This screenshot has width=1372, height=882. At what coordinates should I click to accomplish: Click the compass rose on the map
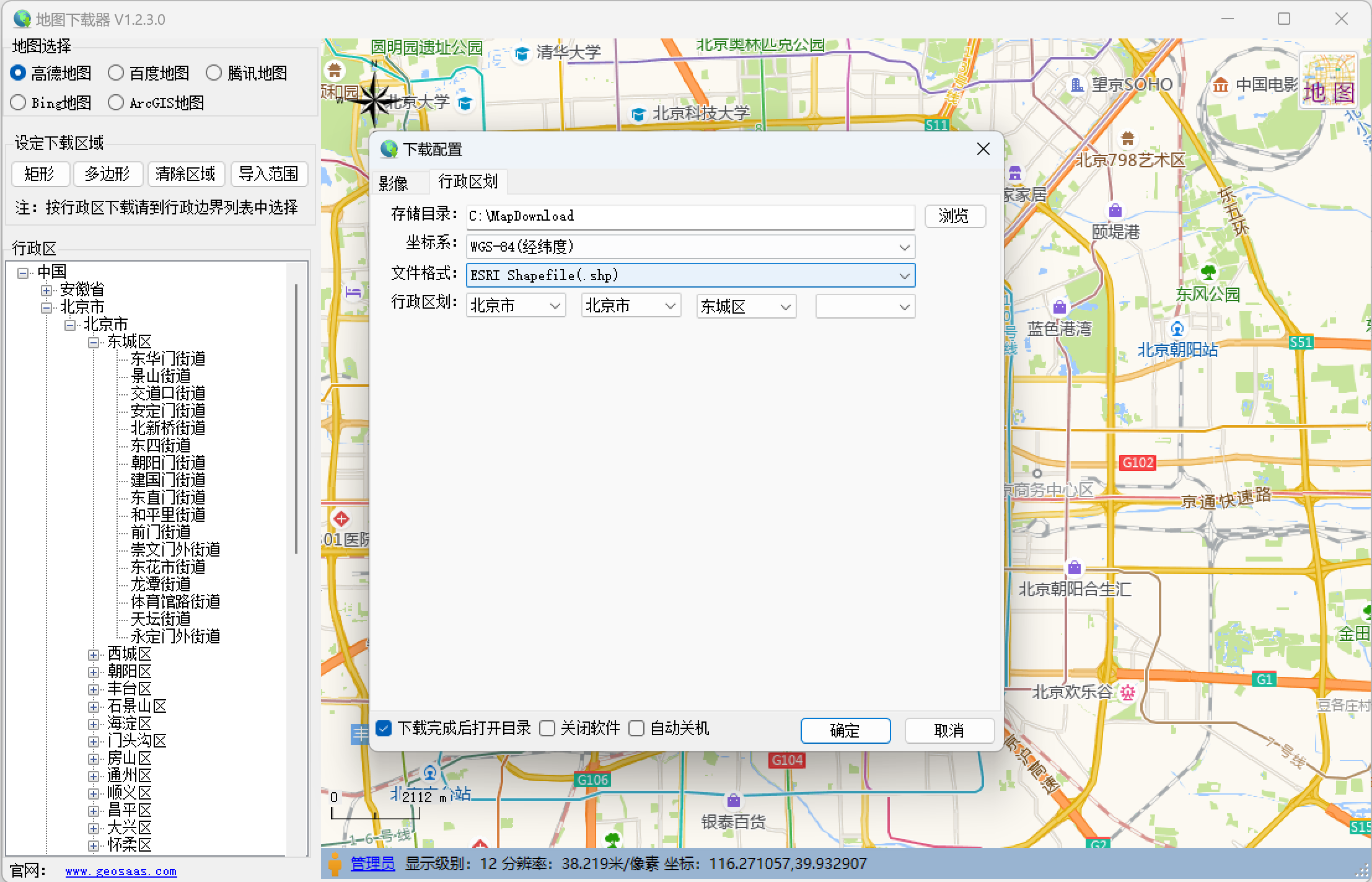[x=374, y=99]
